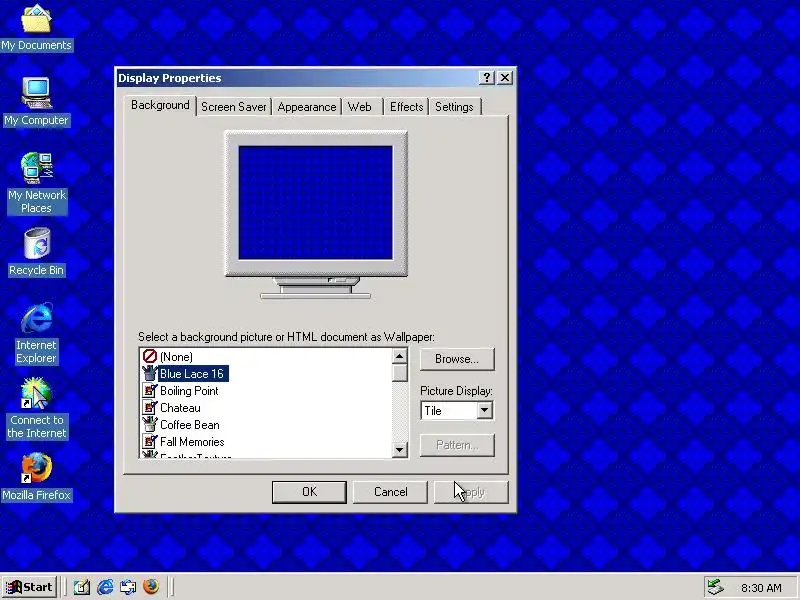Launch Mozilla Firefox desktop shortcut
800x600 pixels.
36,477
